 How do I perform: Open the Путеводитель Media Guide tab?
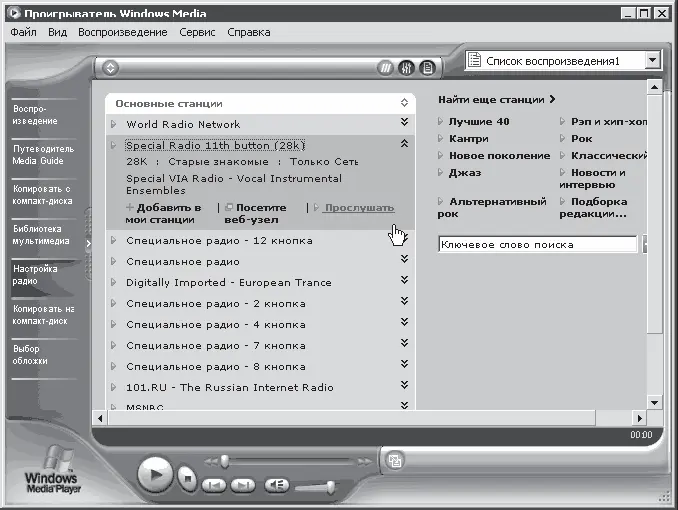(x=43, y=155)
